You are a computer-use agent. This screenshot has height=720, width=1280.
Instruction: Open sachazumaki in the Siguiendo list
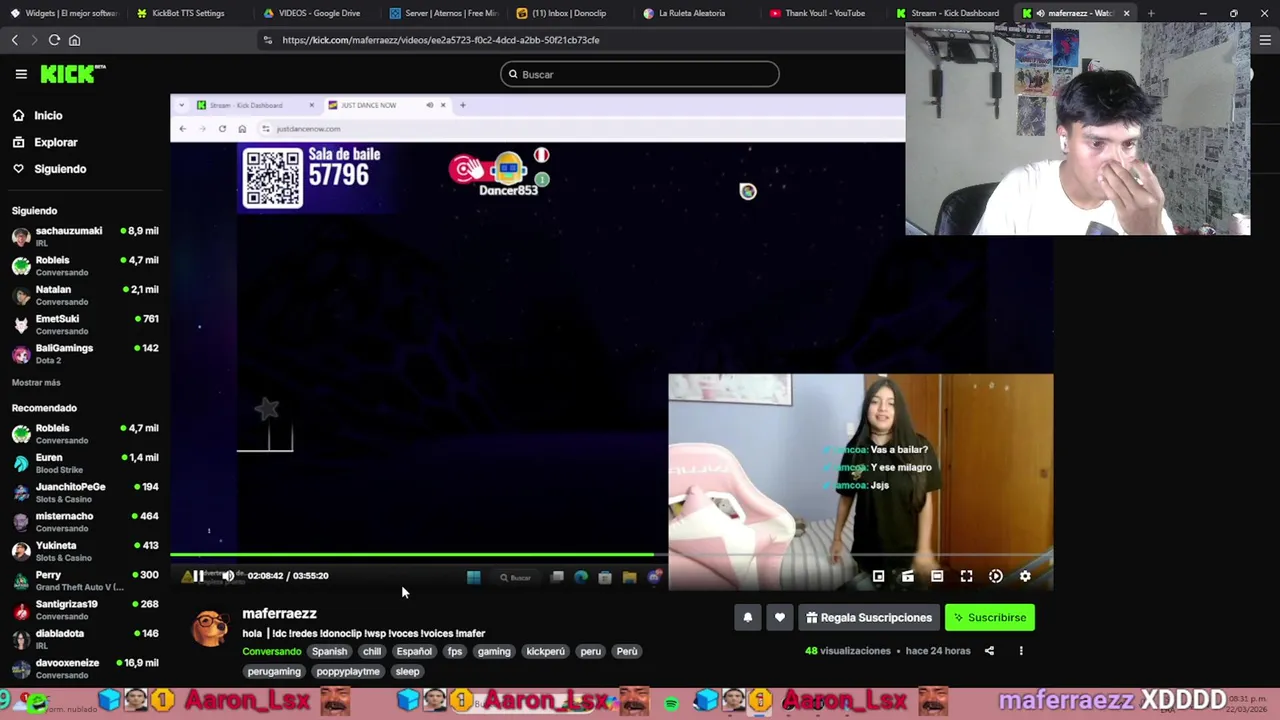pos(85,236)
